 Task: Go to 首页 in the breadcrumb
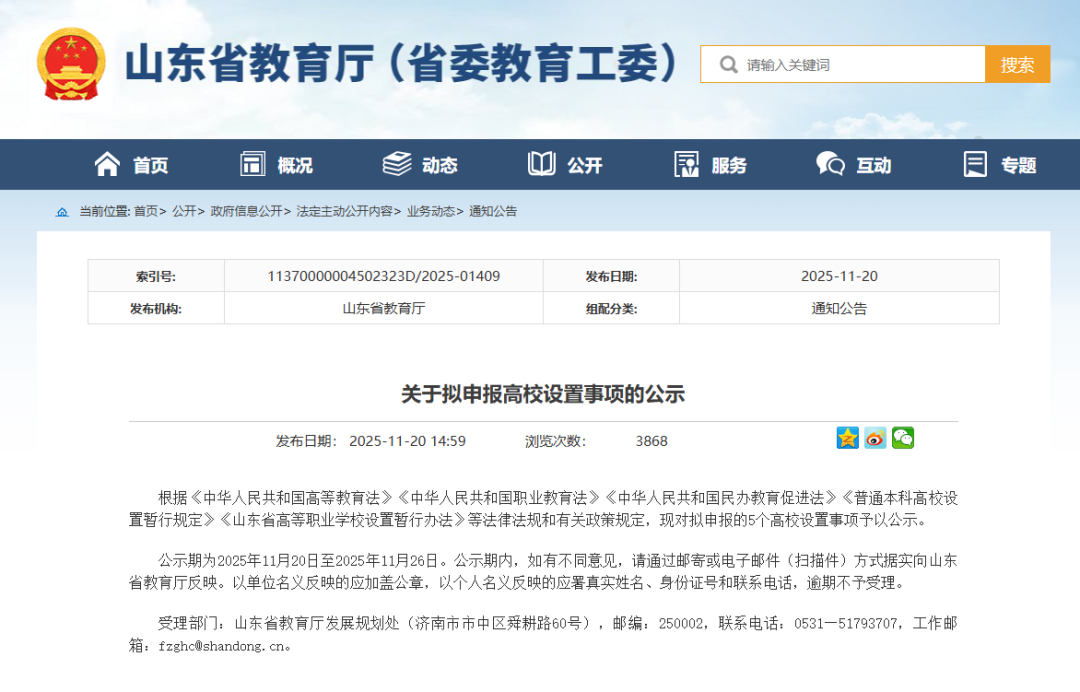pyautogui.click(x=145, y=212)
